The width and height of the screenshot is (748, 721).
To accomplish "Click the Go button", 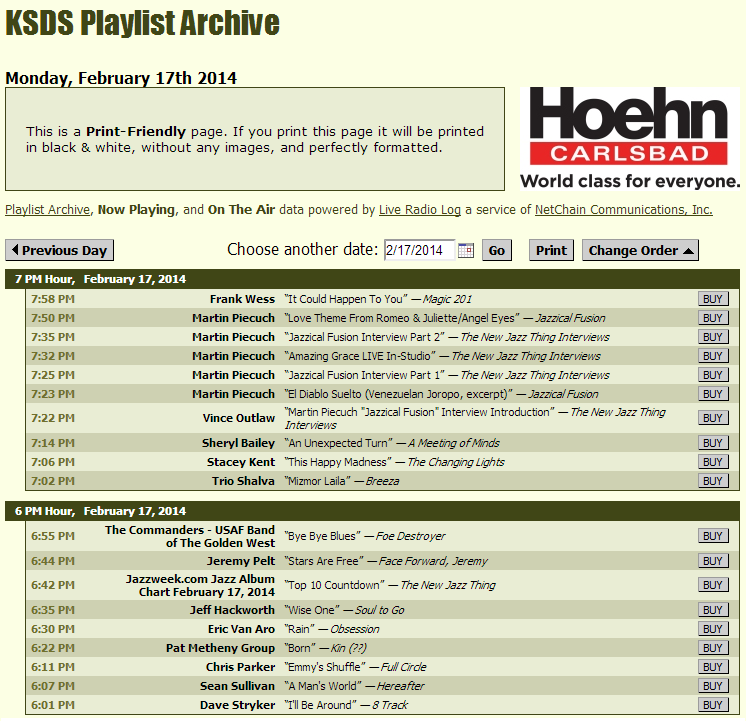I will [497, 251].
